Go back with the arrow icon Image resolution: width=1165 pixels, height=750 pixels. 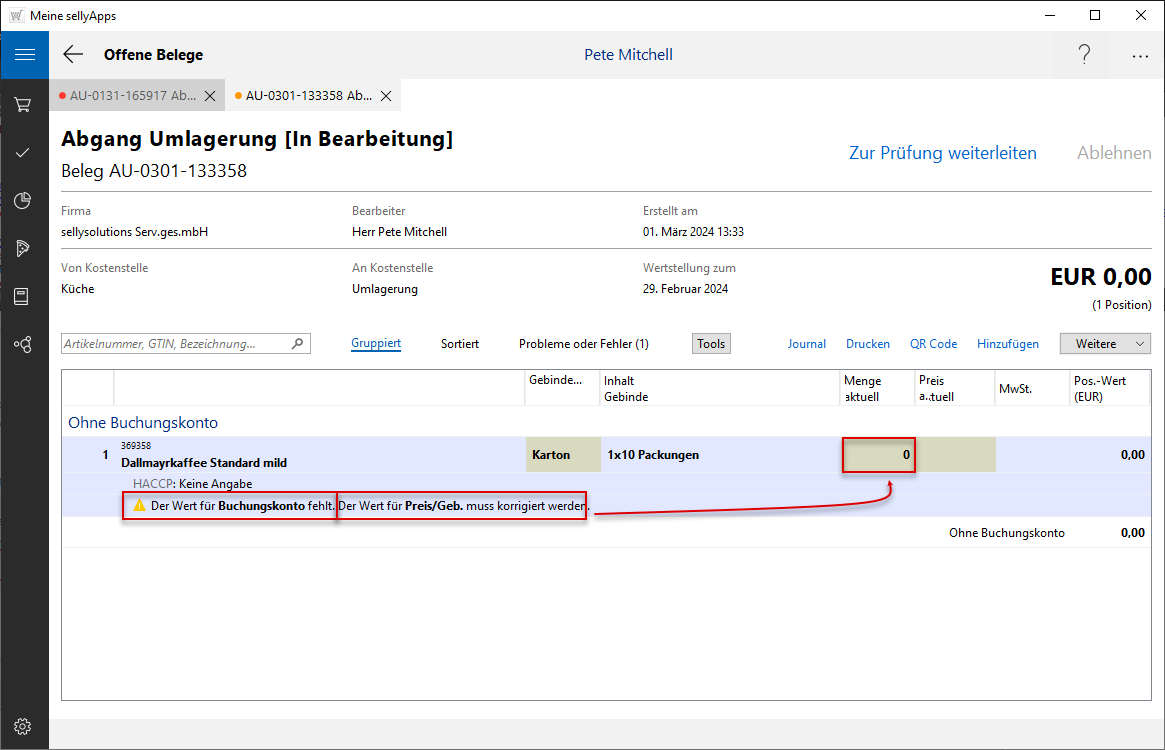click(x=73, y=55)
